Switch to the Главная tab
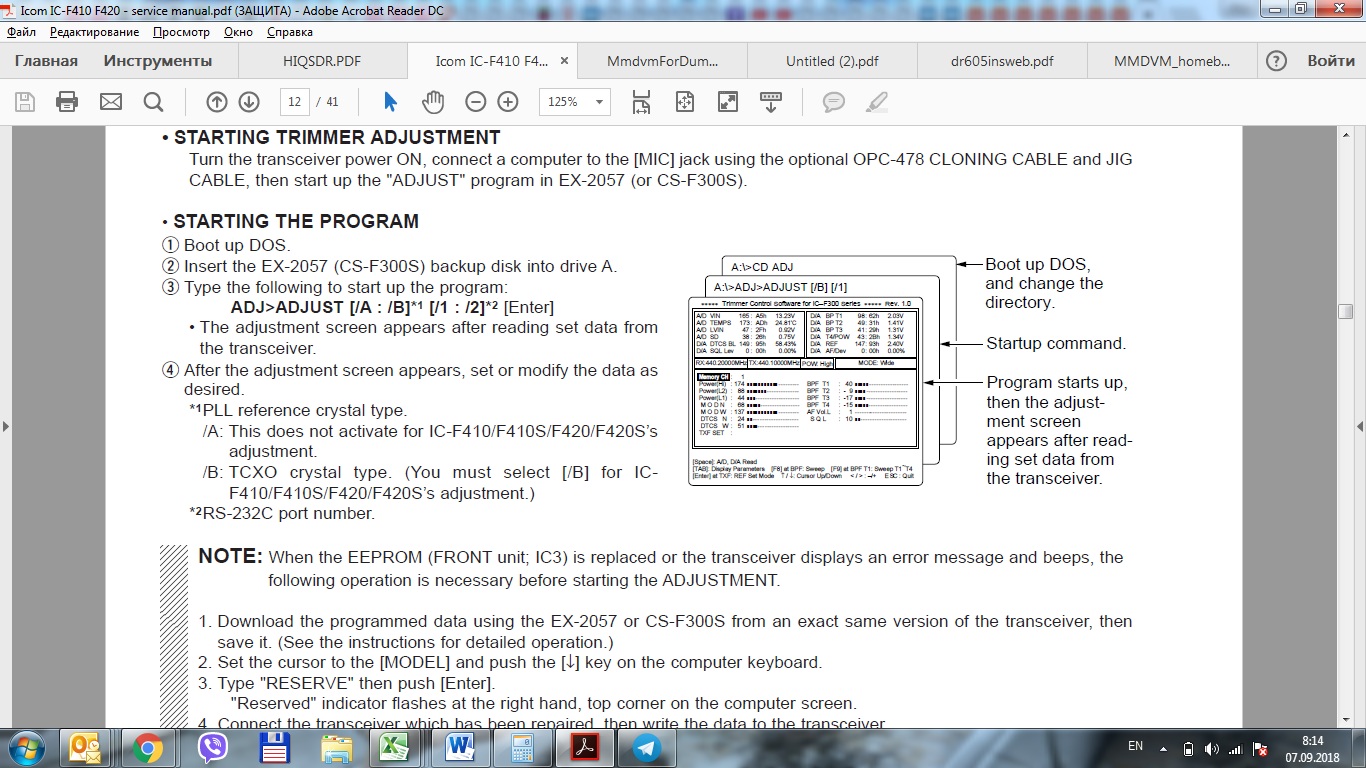This screenshot has width=1366, height=768. [46, 61]
